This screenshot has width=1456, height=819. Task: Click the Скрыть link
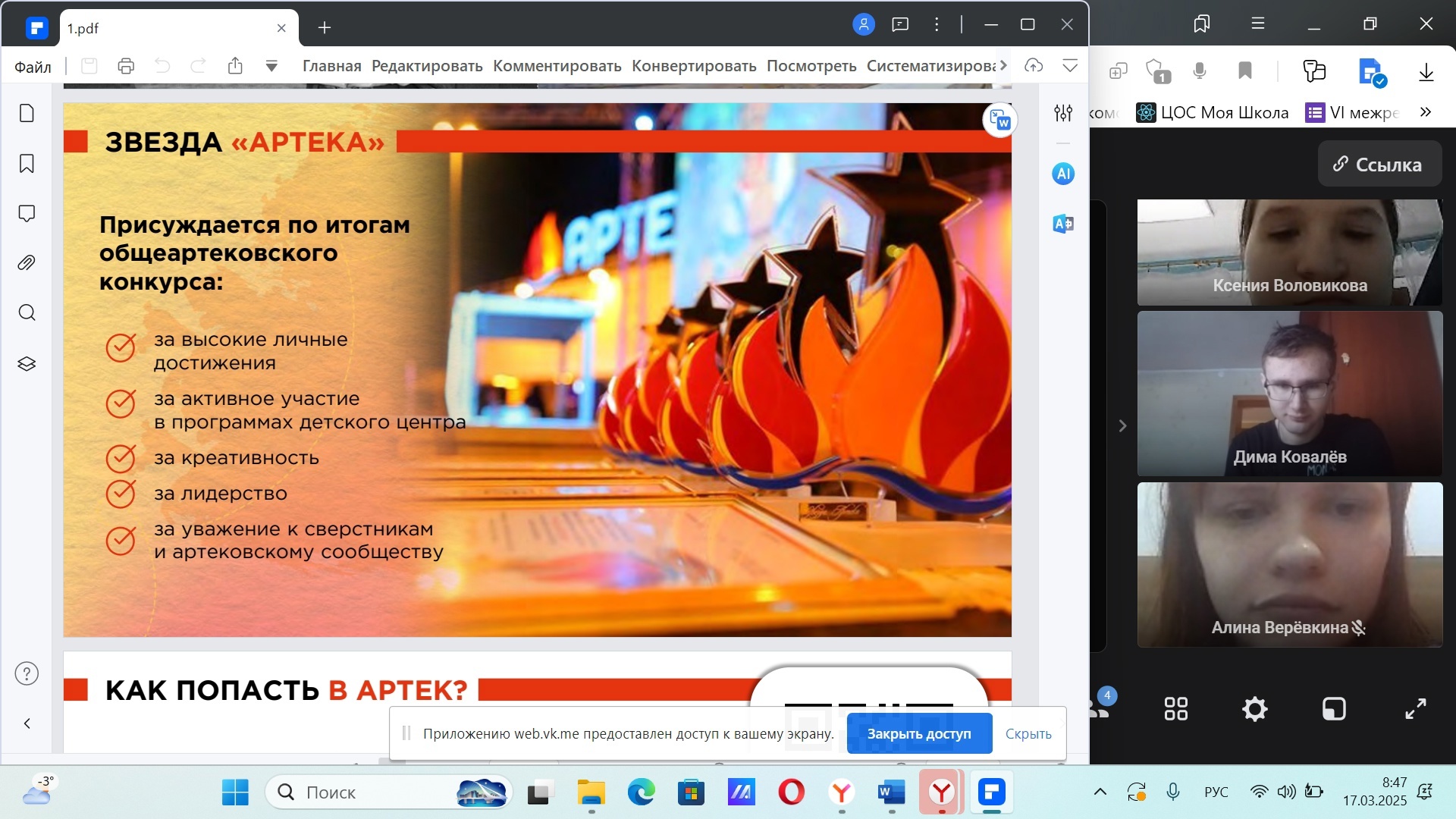[x=1028, y=733]
